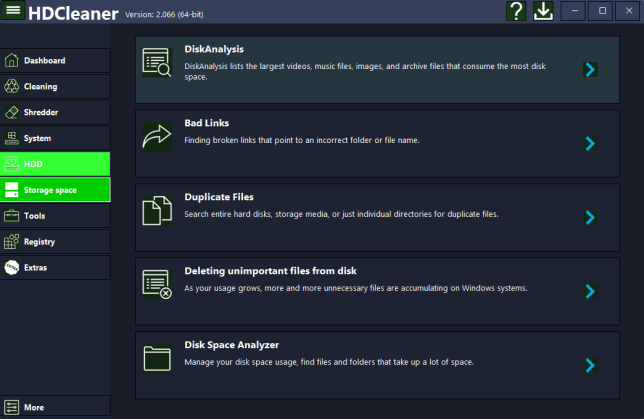This screenshot has height=419, width=644.
Task: Click the Bad Links title
Action: point(207,123)
